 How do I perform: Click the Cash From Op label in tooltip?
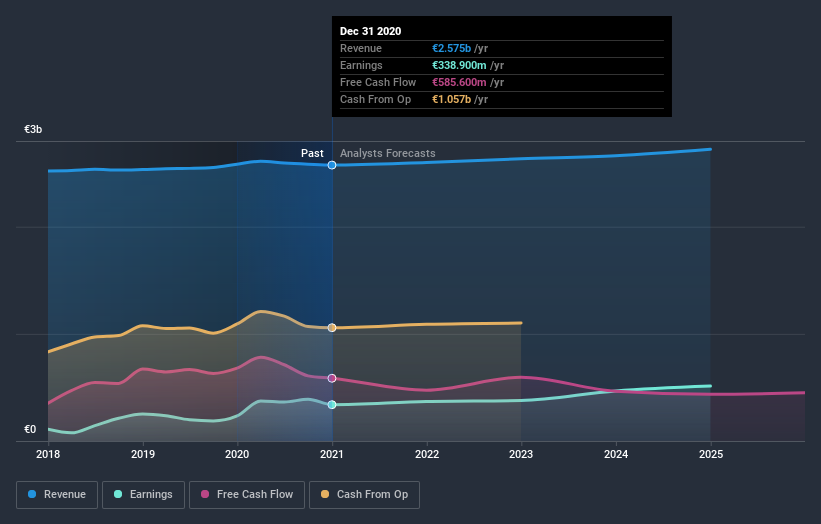point(375,99)
